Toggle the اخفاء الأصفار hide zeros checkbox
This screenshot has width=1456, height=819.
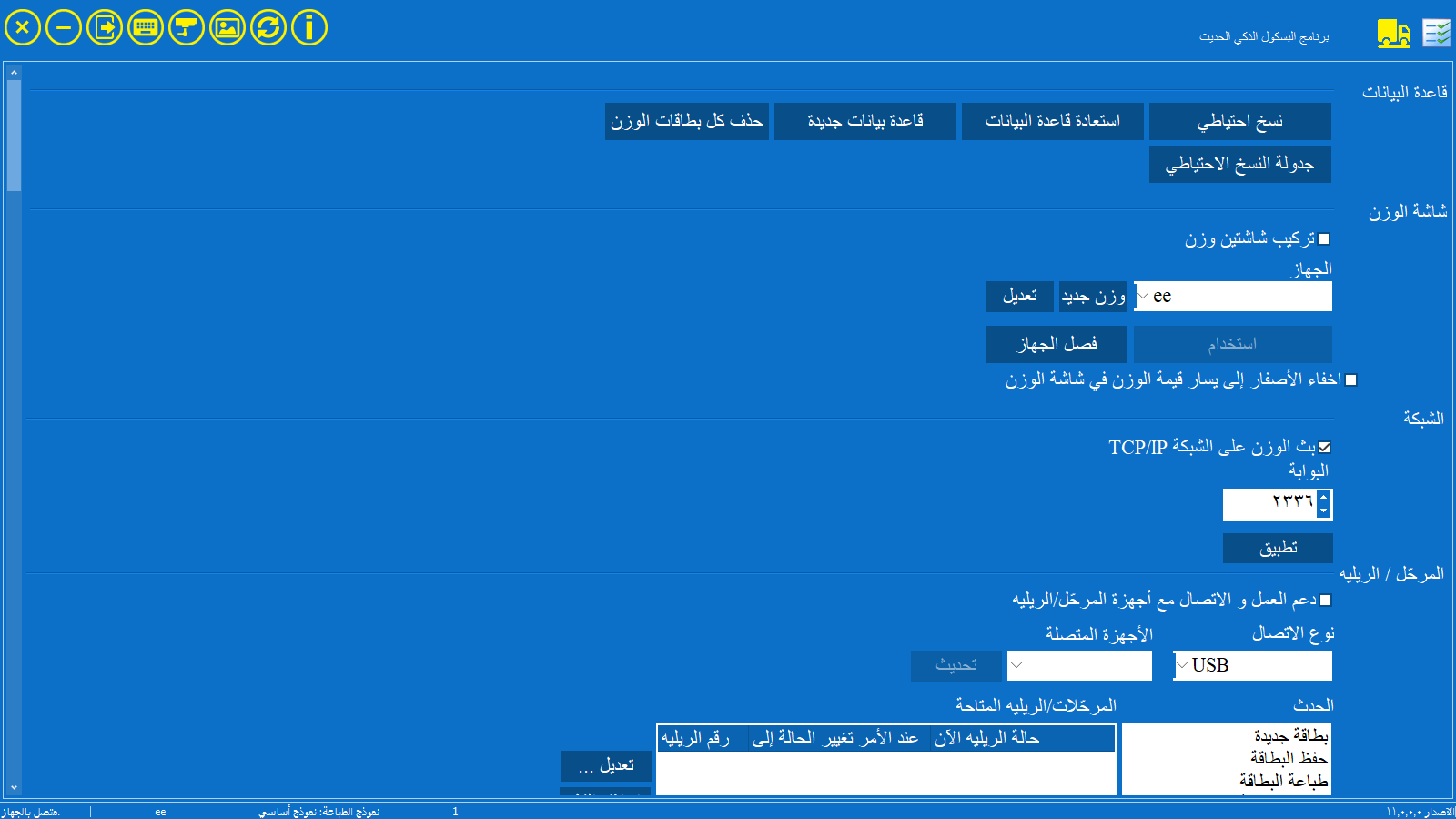coord(1350,380)
